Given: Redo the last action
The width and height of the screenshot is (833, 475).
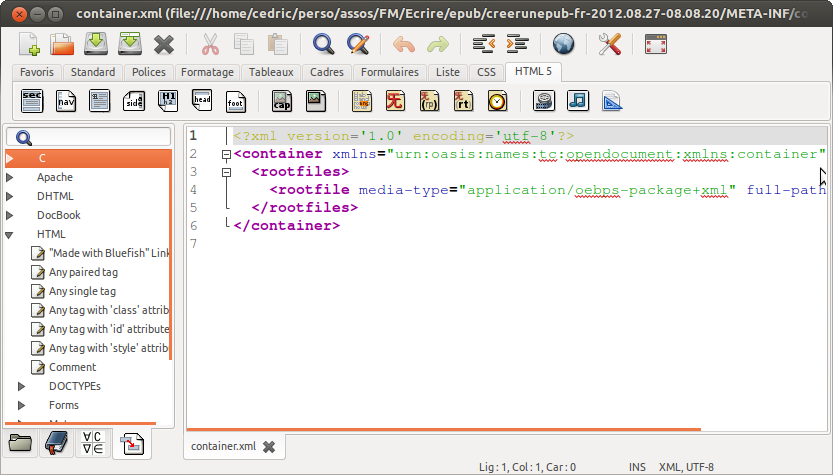Looking at the screenshot, I should 438,45.
